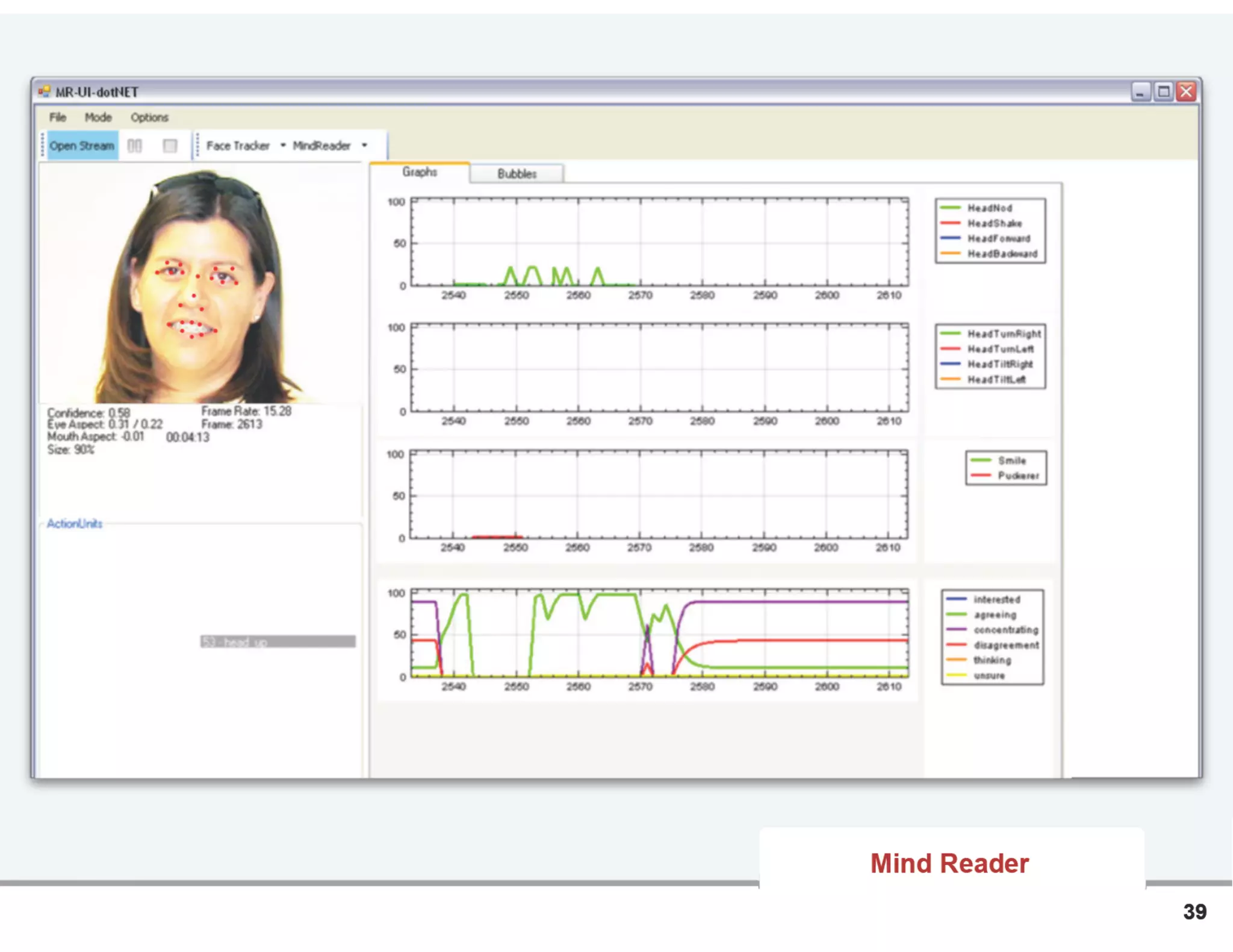The image size is (1233, 952).
Task: Select the Graphs tab
Action: 420,172
